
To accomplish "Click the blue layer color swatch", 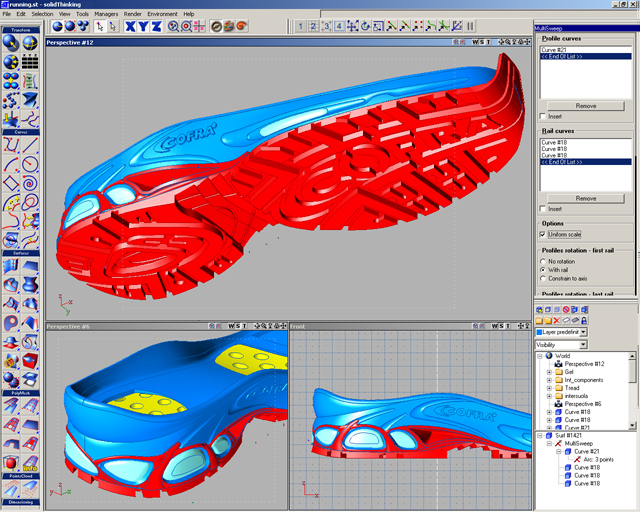I will pyautogui.click(x=540, y=332).
